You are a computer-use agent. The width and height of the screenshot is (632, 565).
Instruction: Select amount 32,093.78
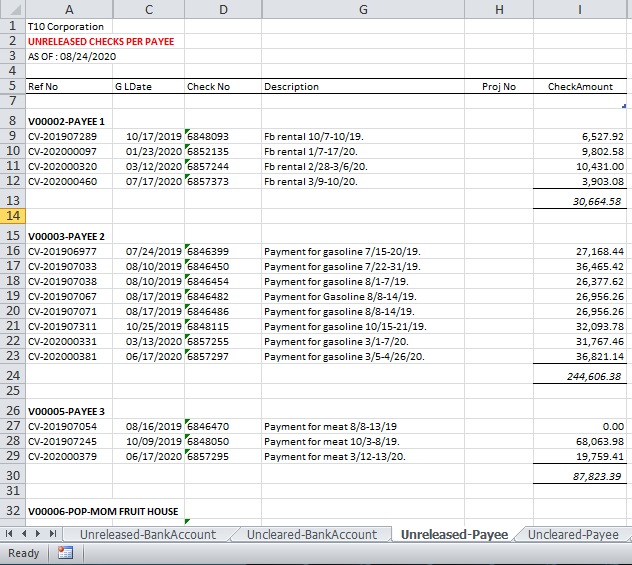[580, 326]
